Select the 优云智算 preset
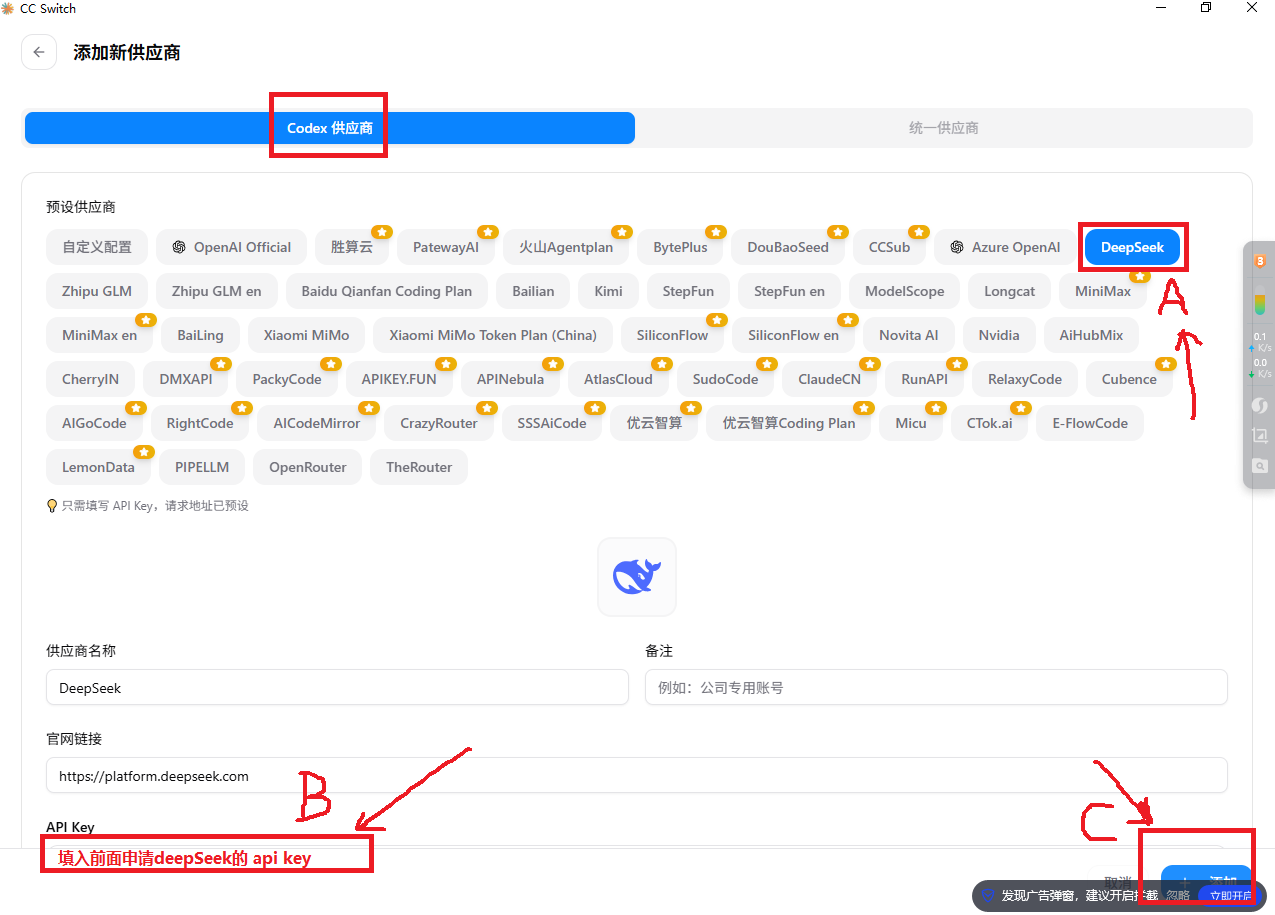The image size is (1275, 915). tap(655, 423)
